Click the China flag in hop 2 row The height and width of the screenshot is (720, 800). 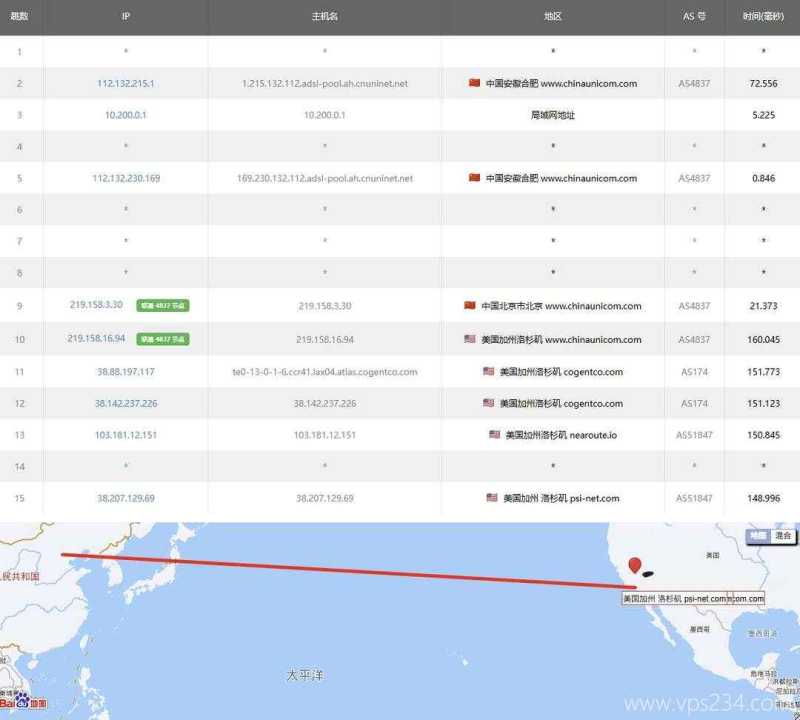coord(474,83)
